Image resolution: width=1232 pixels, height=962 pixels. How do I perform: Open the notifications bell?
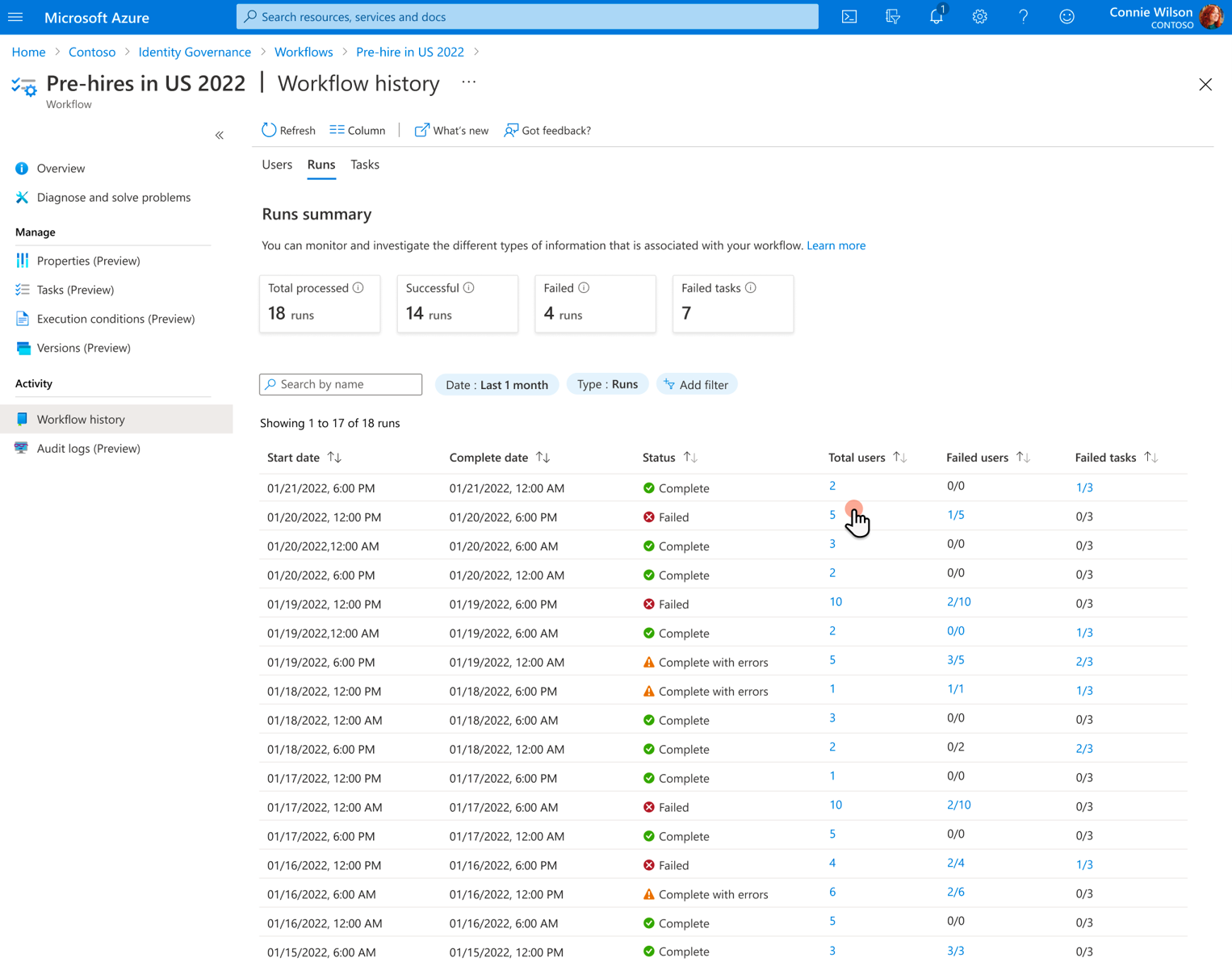click(936, 16)
